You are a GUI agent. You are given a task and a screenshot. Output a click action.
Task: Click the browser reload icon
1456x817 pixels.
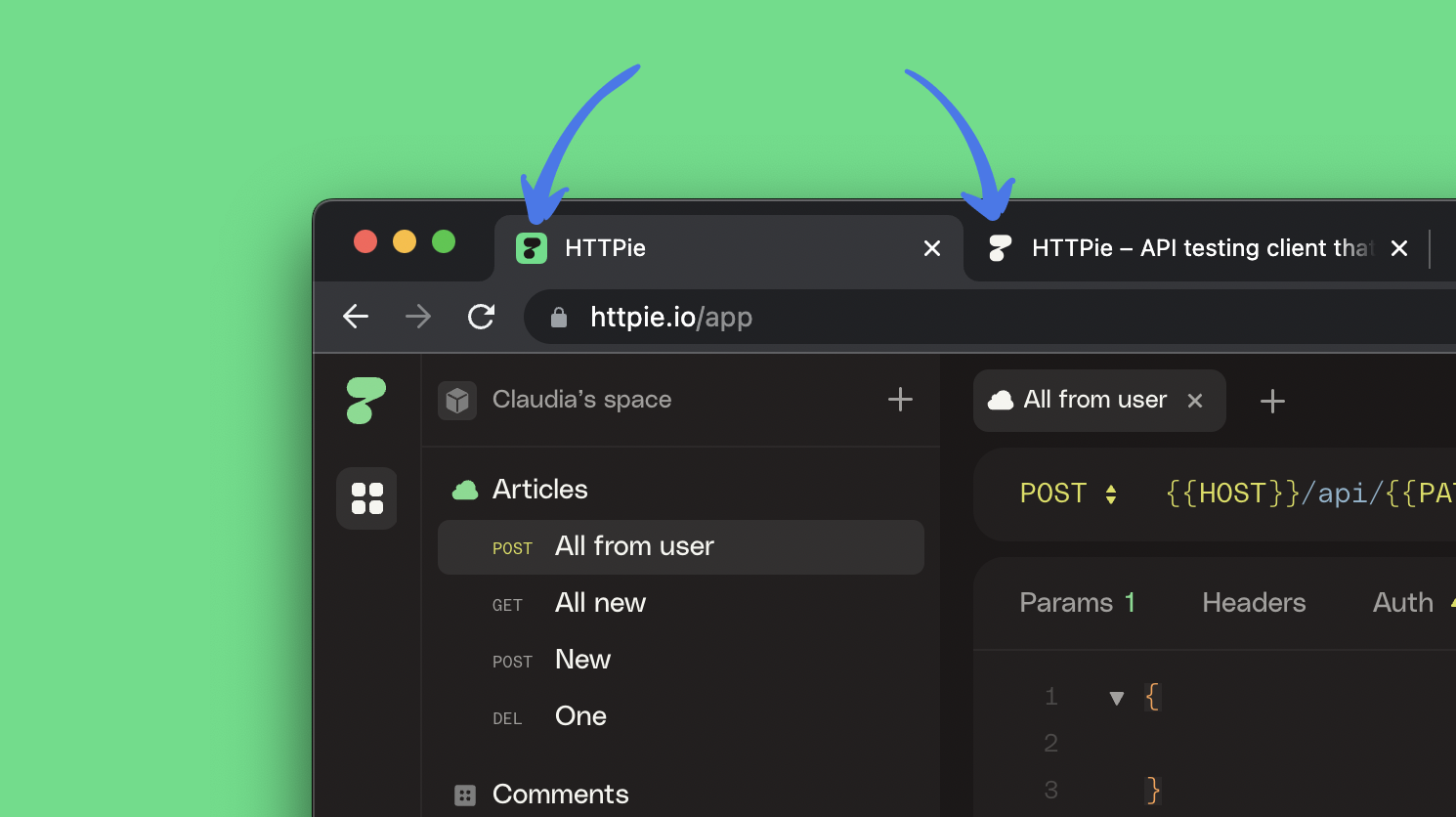click(x=481, y=317)
